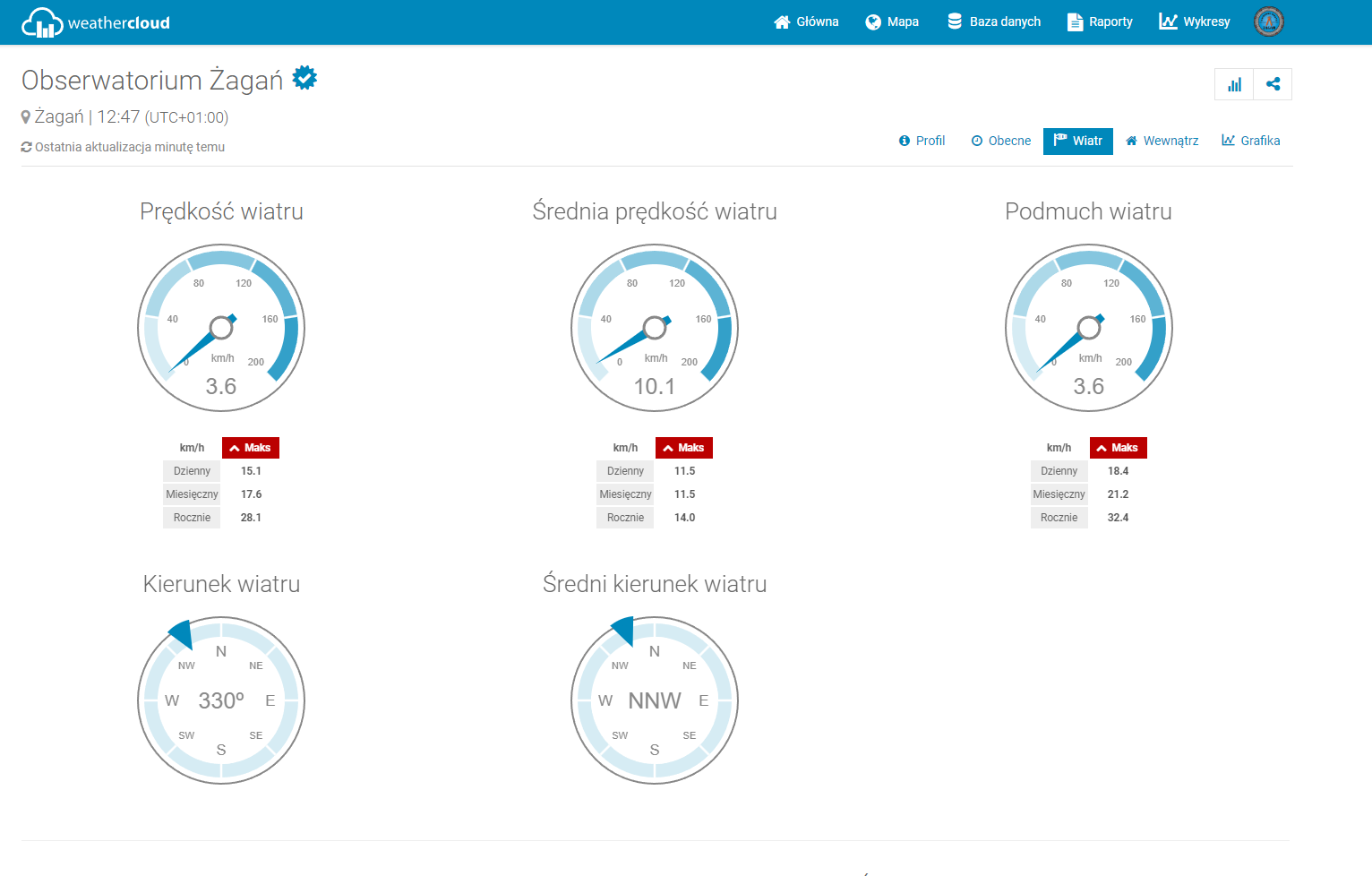
Task: Switch to the Profil tab
Action: pyautogui.click(x=922, y=141)
